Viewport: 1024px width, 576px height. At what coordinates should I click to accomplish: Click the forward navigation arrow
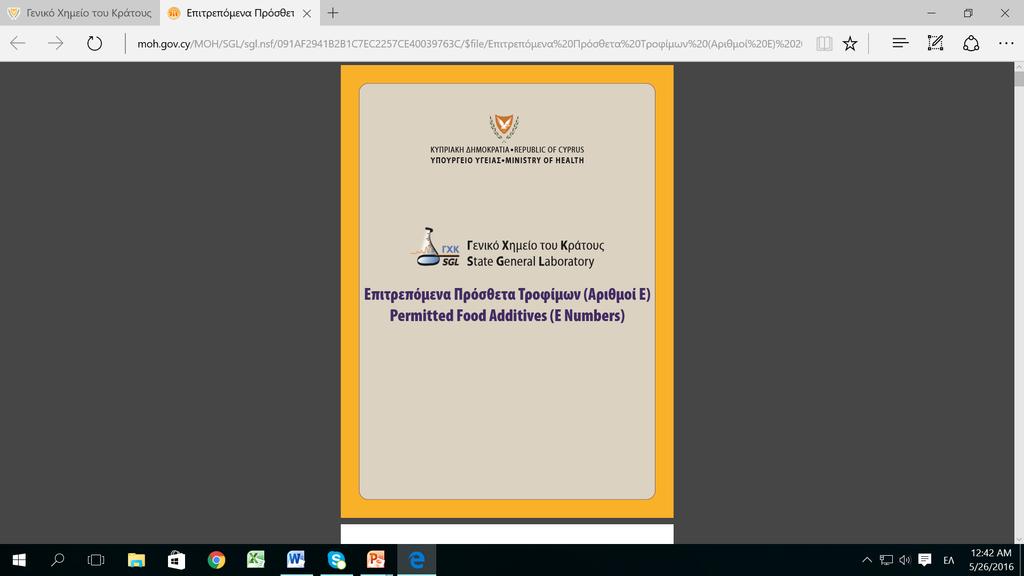tap(56, 43)
